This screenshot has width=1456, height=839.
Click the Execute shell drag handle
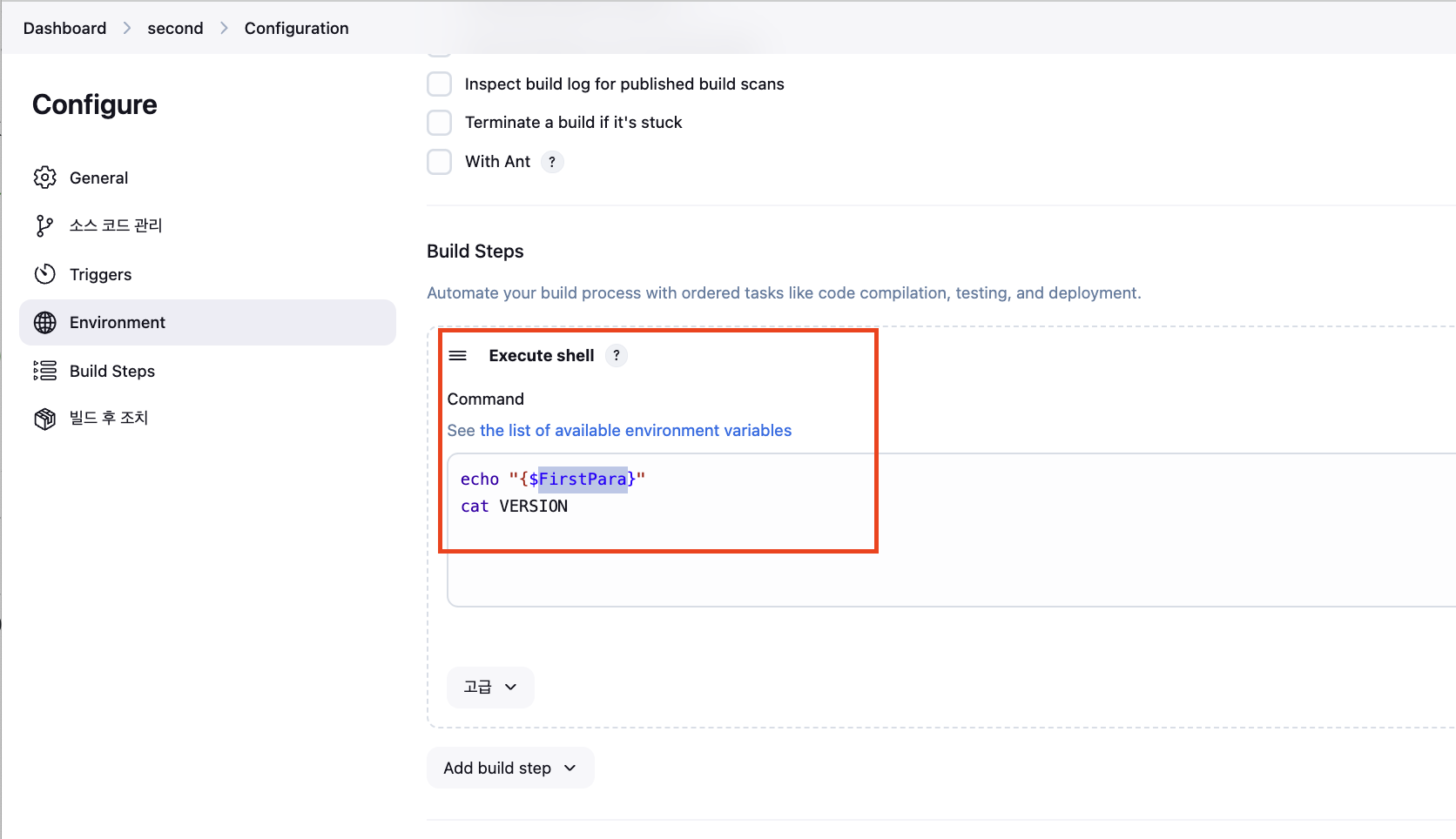tap(458, 356)
